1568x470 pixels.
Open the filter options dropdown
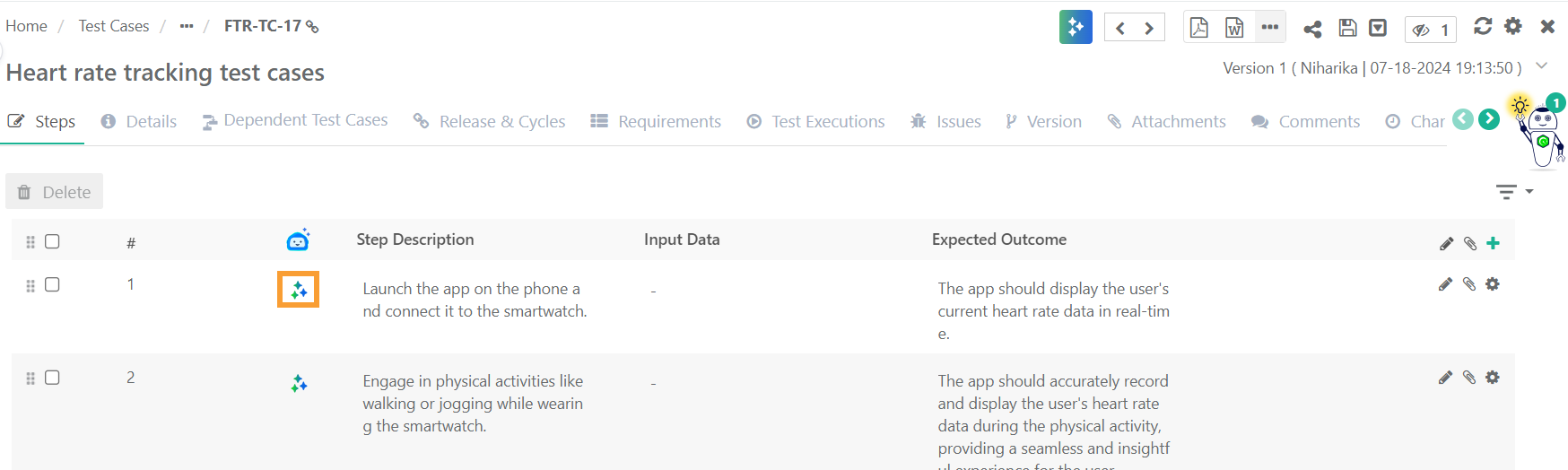(1514, 192)
